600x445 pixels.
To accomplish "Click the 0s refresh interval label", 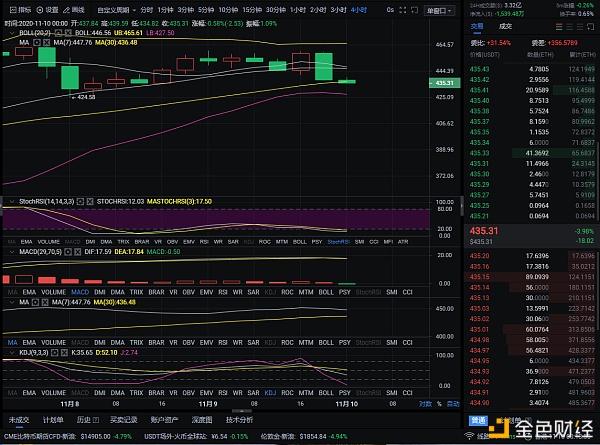I will coord(390,10).
